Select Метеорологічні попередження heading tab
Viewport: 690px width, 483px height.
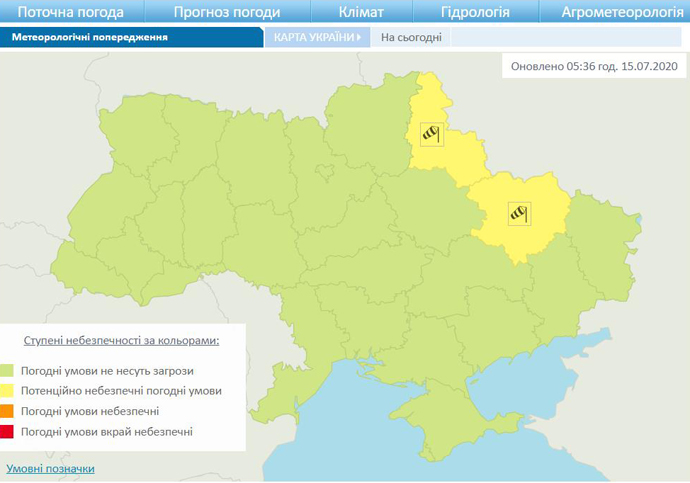coord(90,37)
